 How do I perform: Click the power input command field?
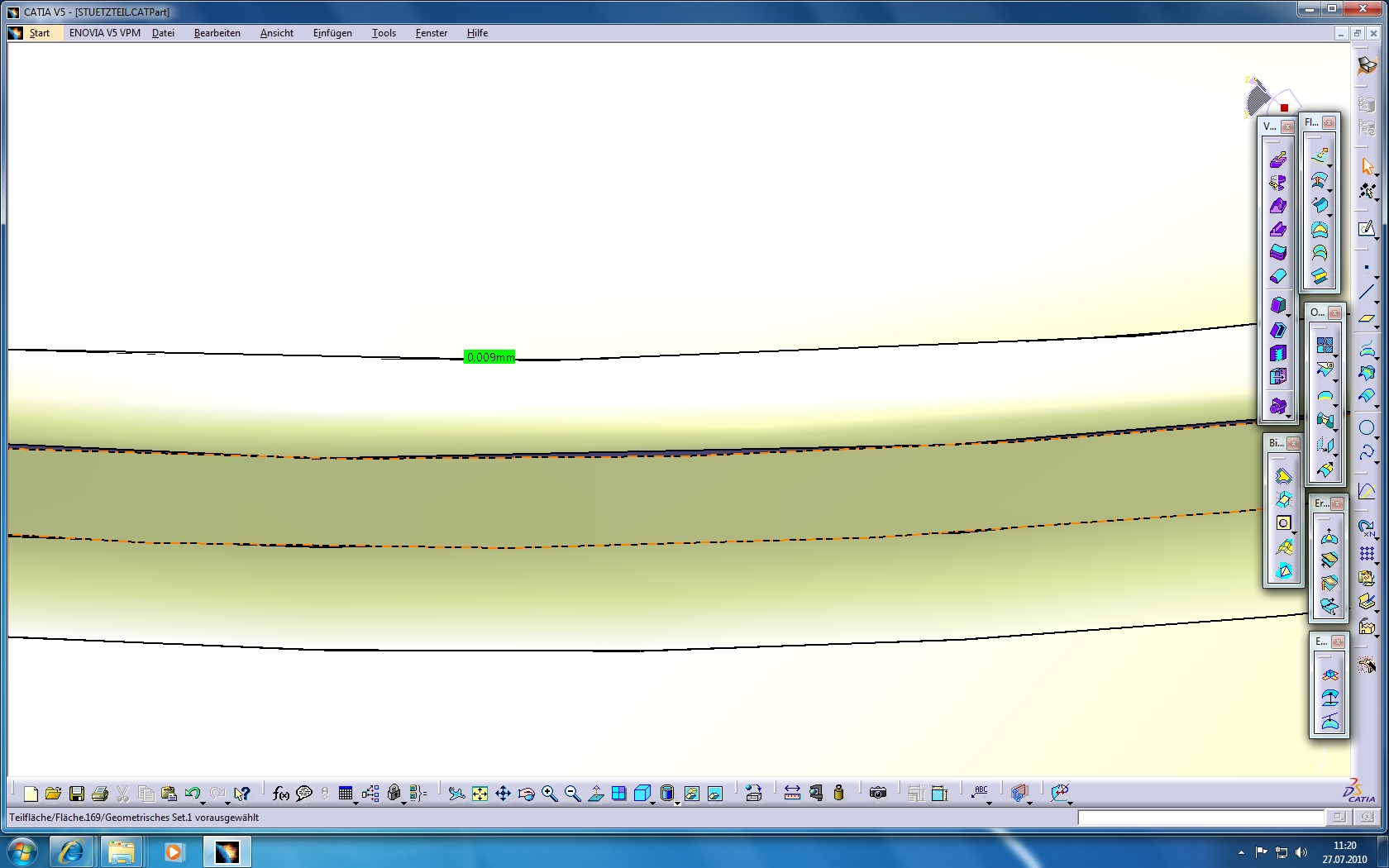click(x=1200, y=818)
